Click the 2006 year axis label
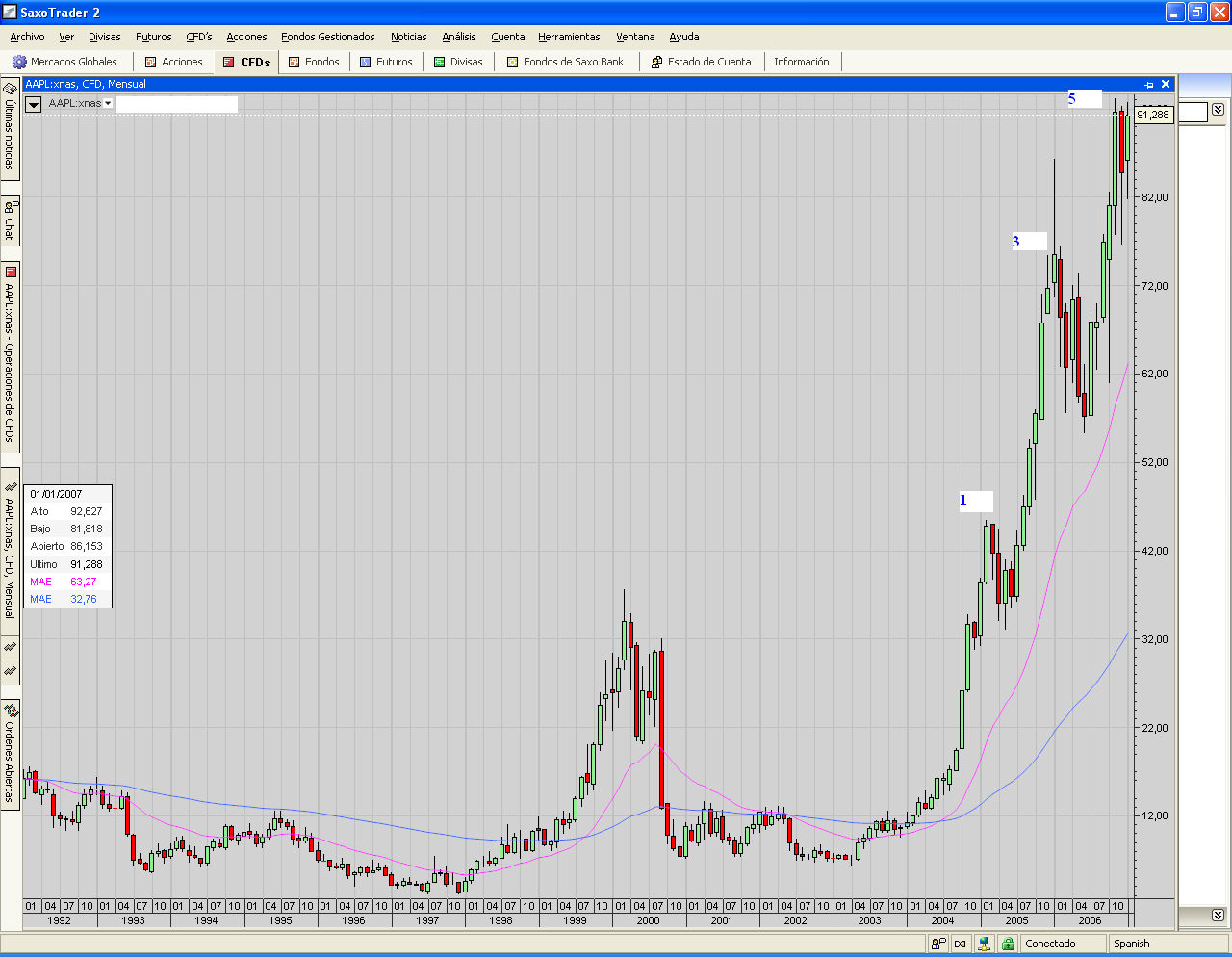The width and height of the screenshot is (1232, 957). 1090,920
